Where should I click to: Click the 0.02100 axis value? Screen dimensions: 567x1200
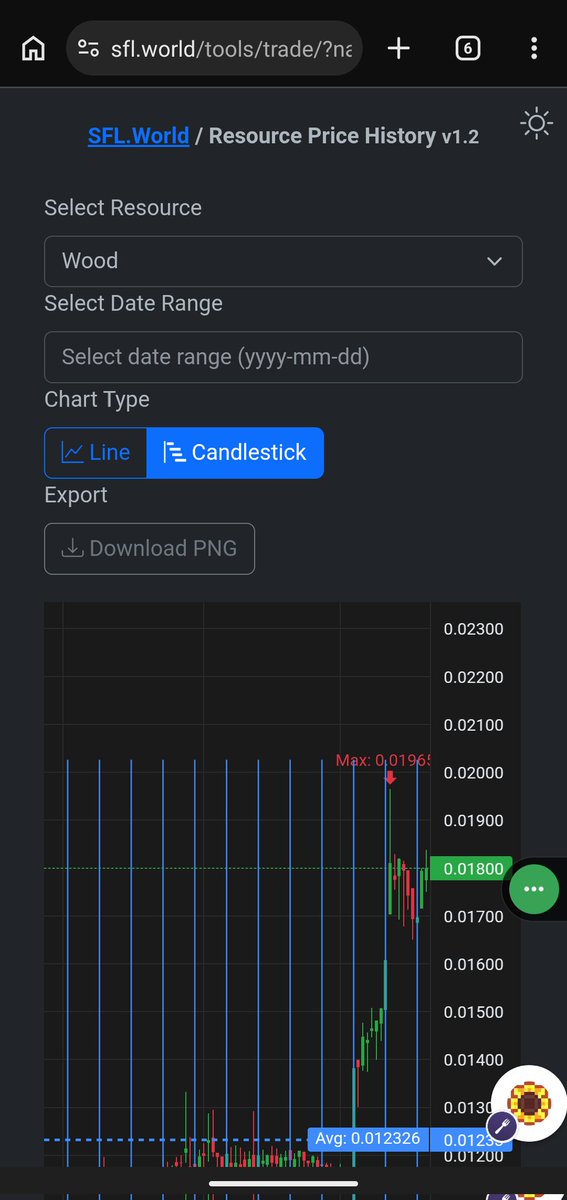pos(473,725)
